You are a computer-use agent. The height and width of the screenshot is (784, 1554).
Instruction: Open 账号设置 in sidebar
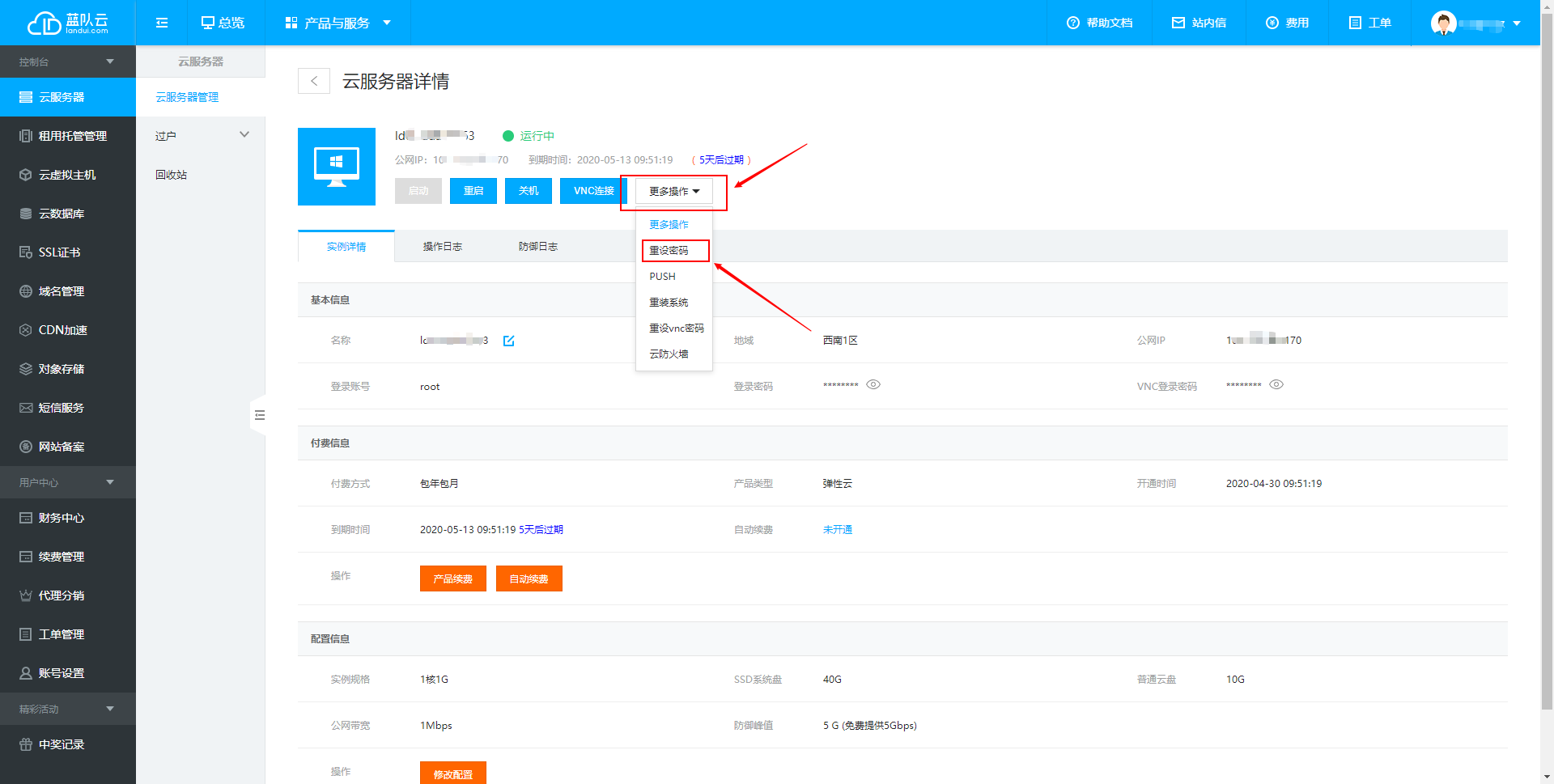pos(68,673)
